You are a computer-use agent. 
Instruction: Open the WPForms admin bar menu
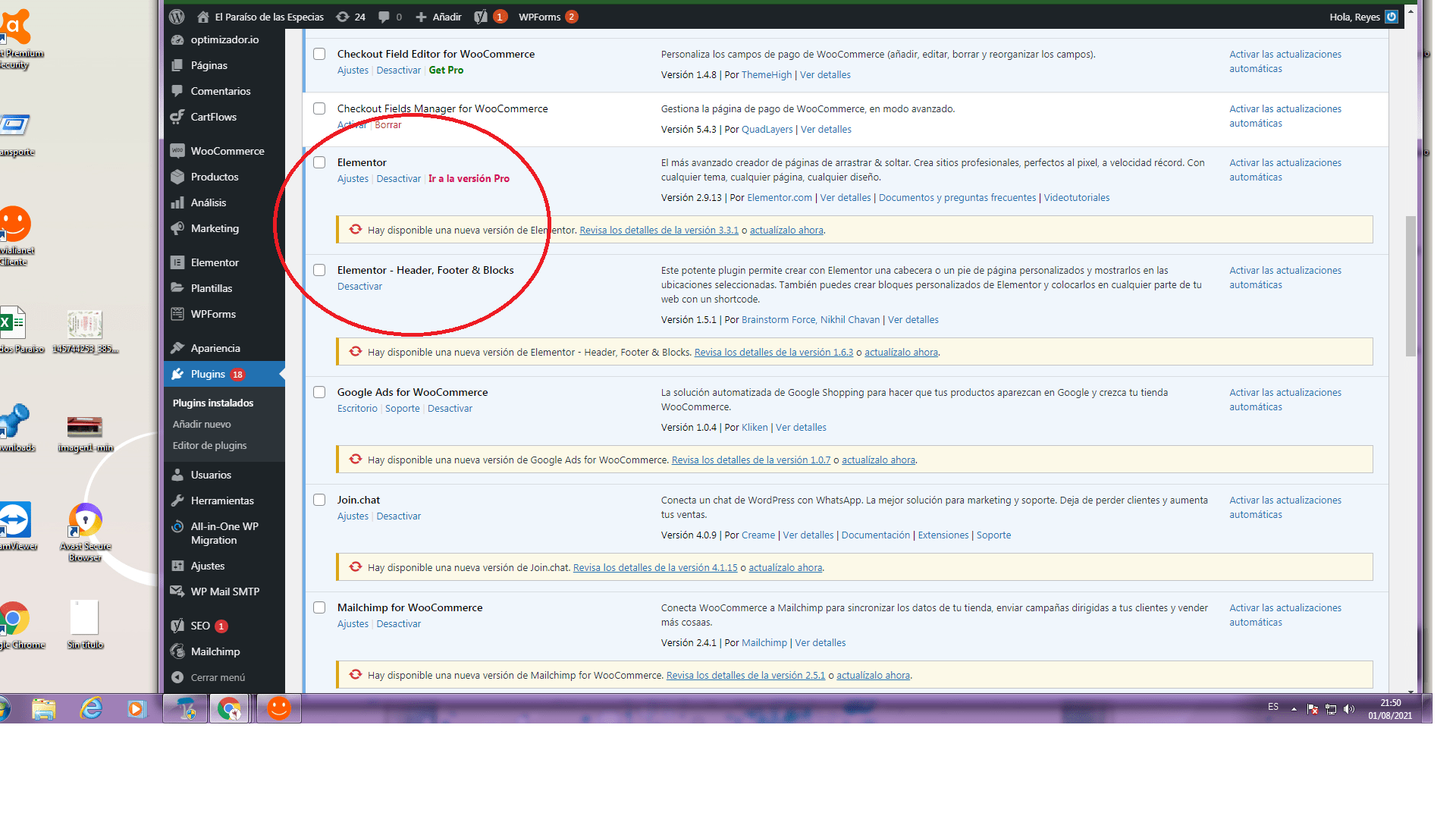(548, 17)
